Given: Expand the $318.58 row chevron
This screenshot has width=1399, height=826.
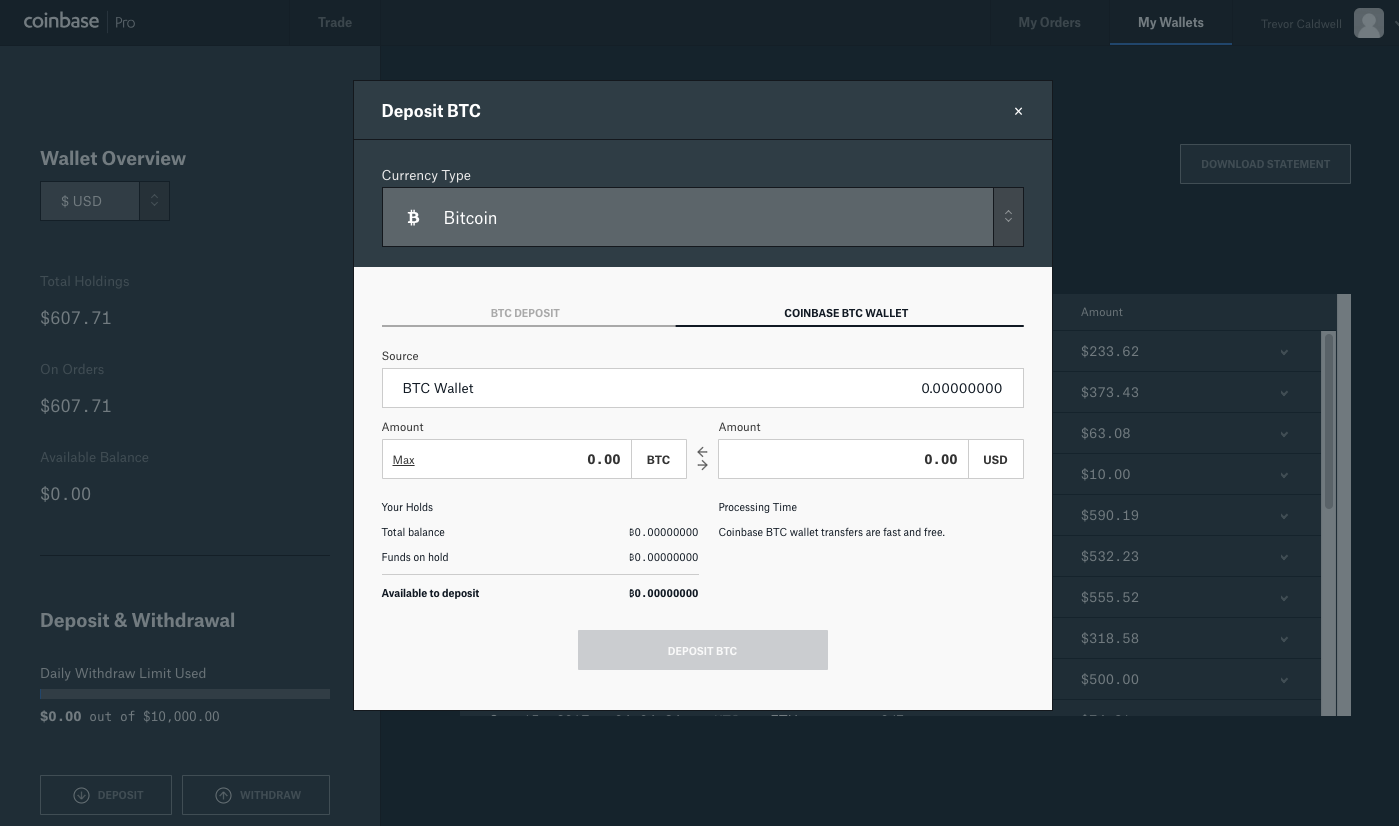Looking at the screenshot, I should click(1284, 639).
